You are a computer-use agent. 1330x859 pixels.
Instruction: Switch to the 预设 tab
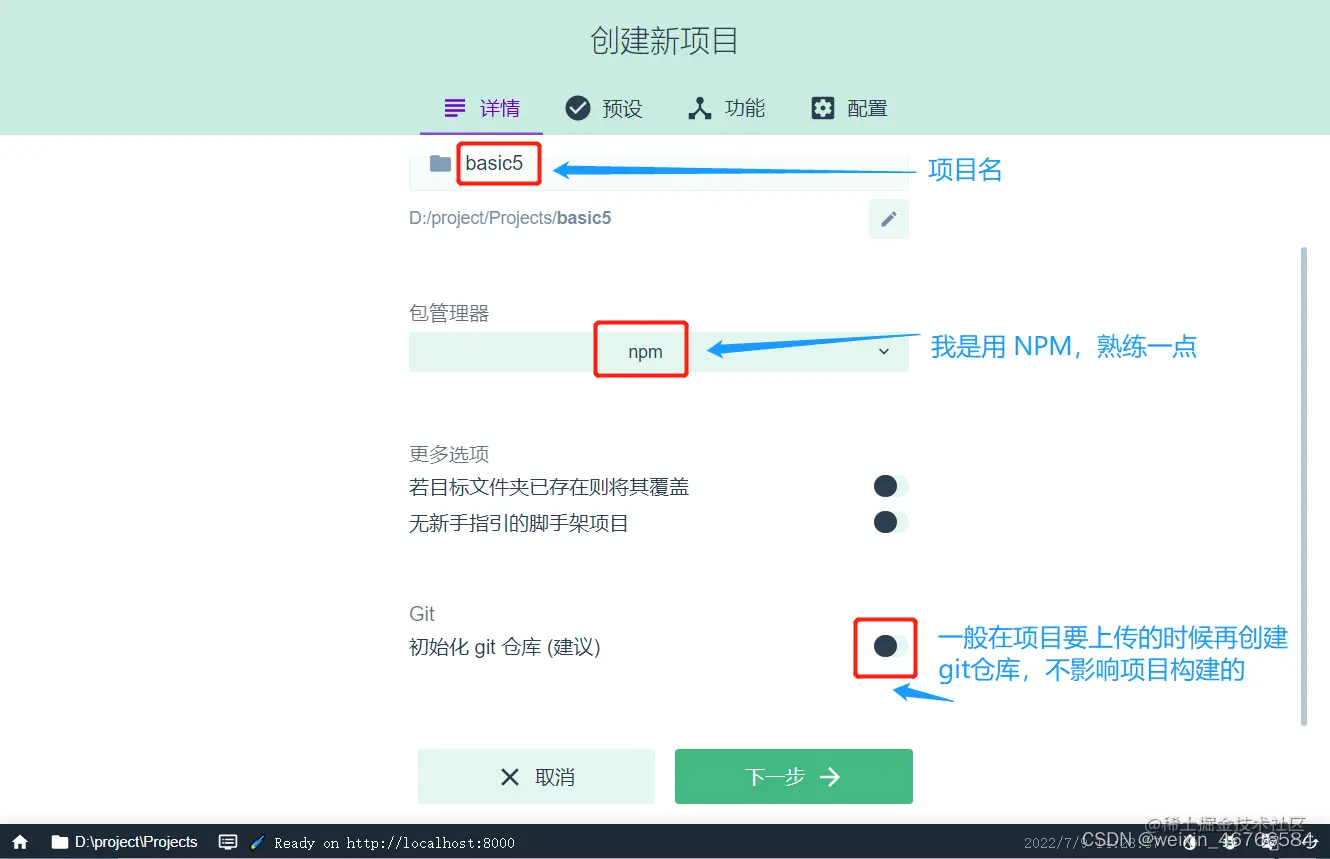[x=604, y=107]
